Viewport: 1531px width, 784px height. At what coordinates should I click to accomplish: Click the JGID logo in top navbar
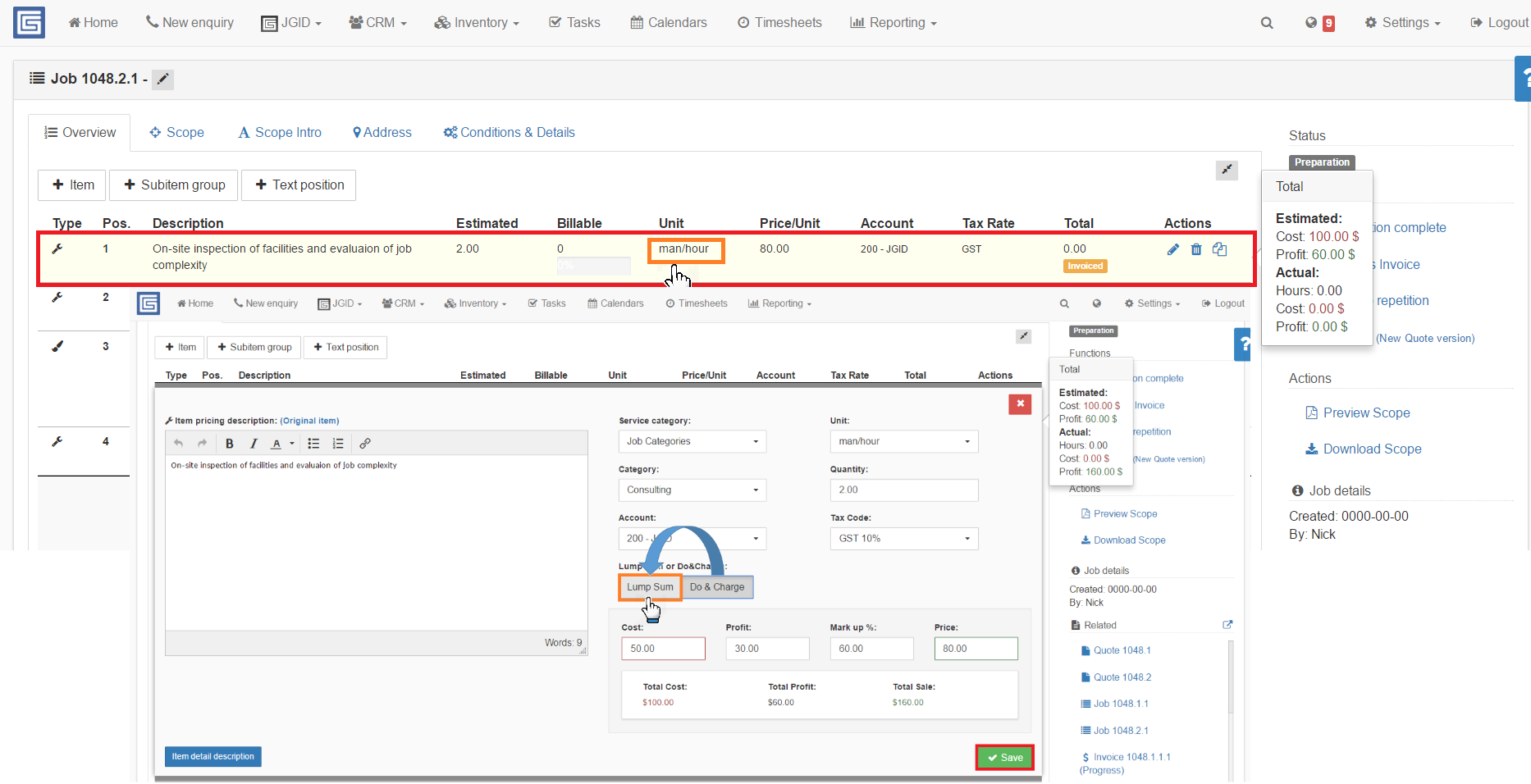tap(29, 23)
